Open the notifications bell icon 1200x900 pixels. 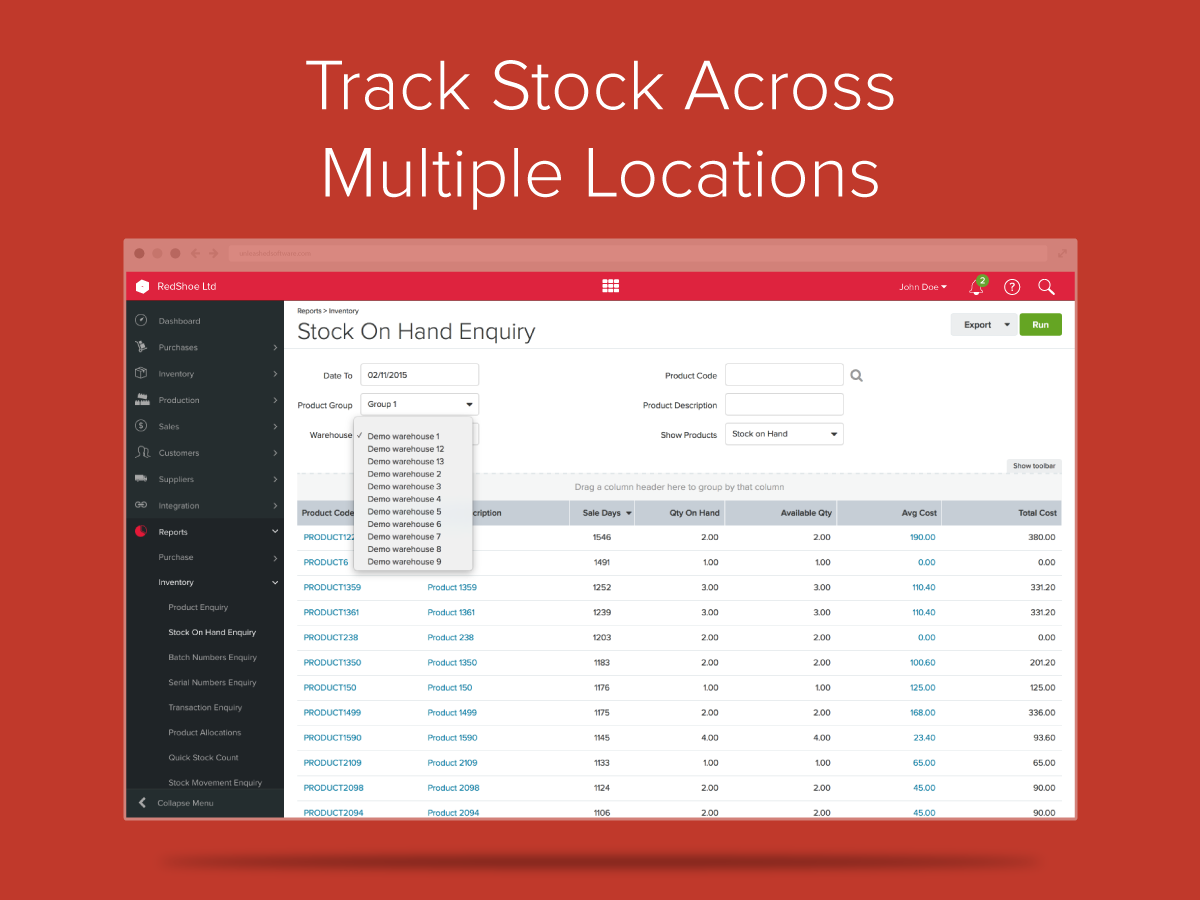click(977, 287)
